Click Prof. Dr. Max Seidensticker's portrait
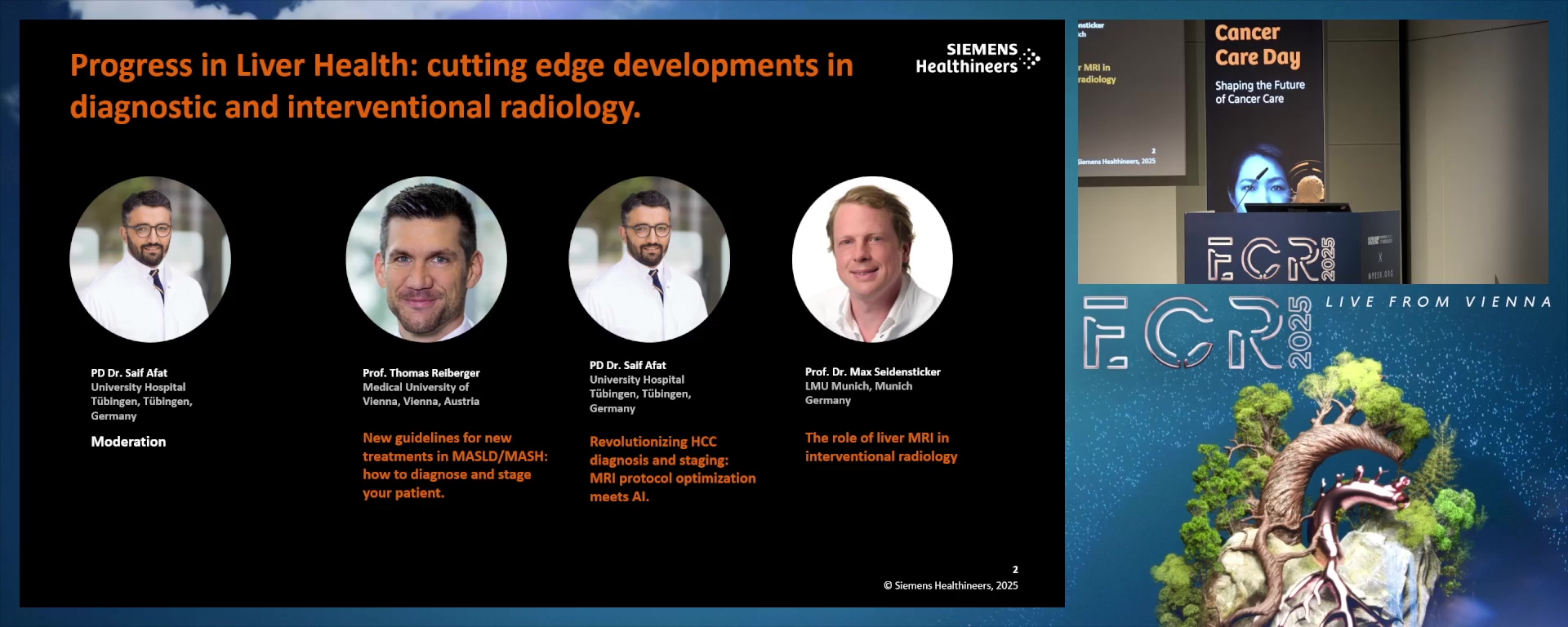1568x627 pixels. click(872, 260)
